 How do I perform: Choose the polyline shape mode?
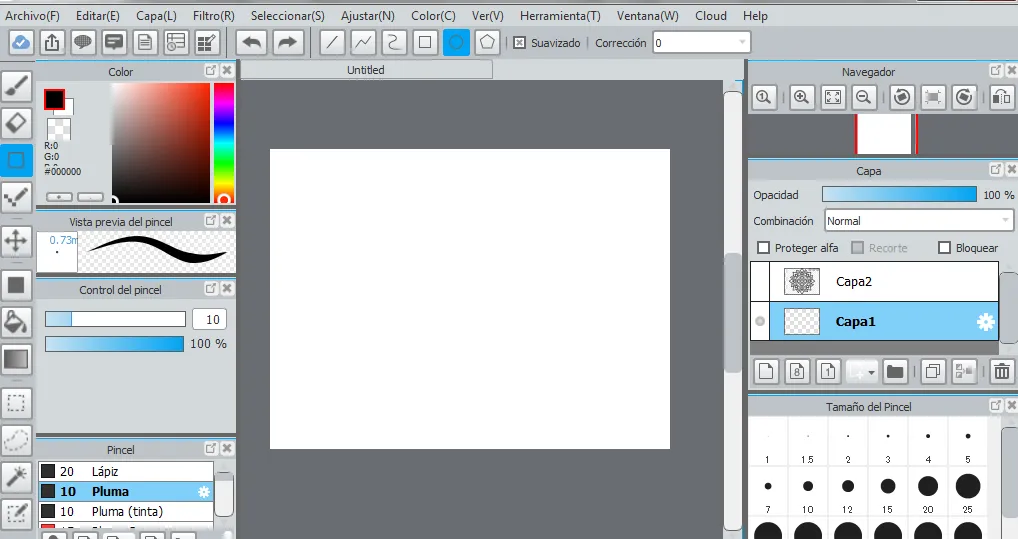pyautogui.click(x=363, y=43)
